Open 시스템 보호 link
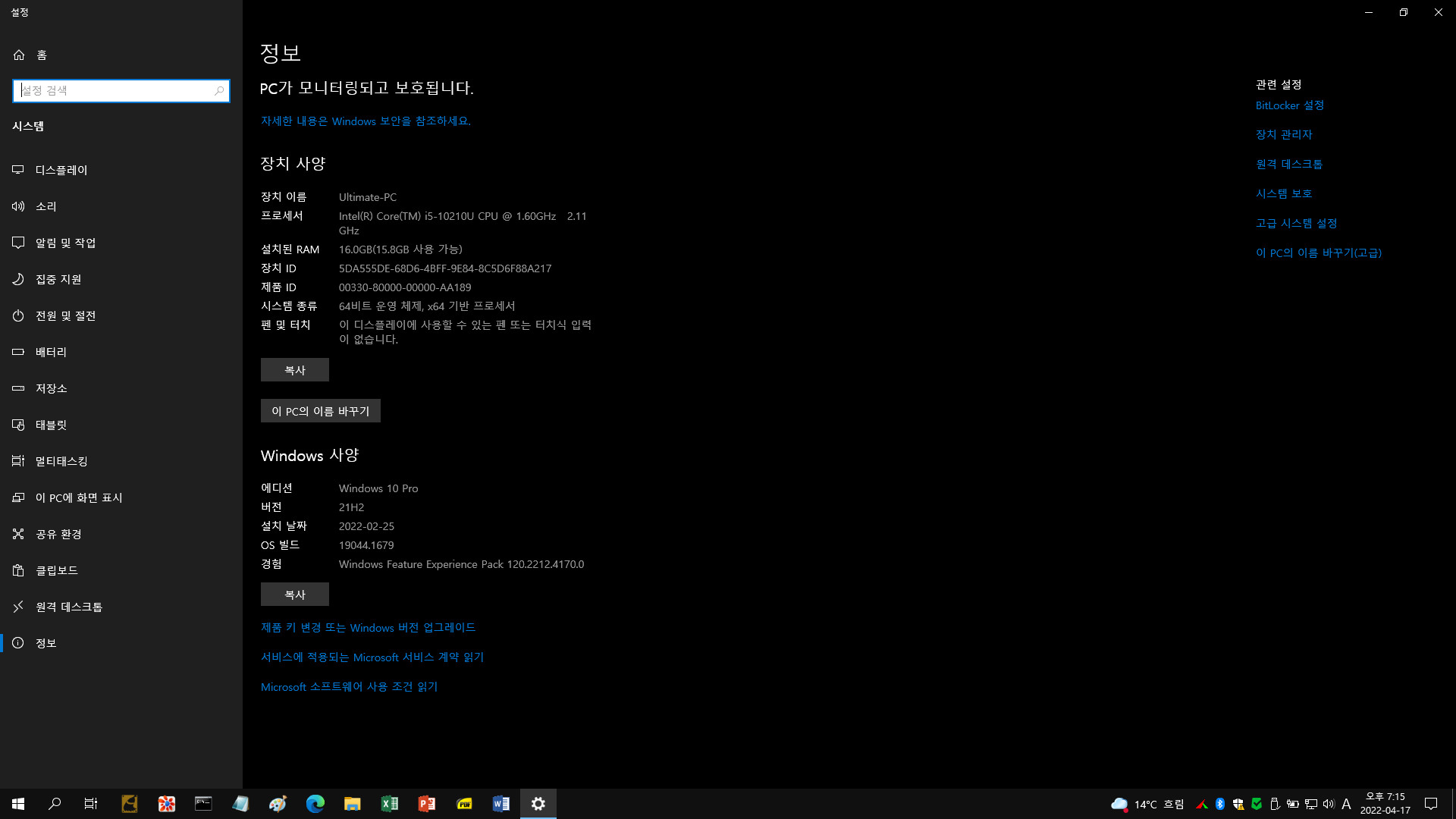 (x=1284, y=193)
